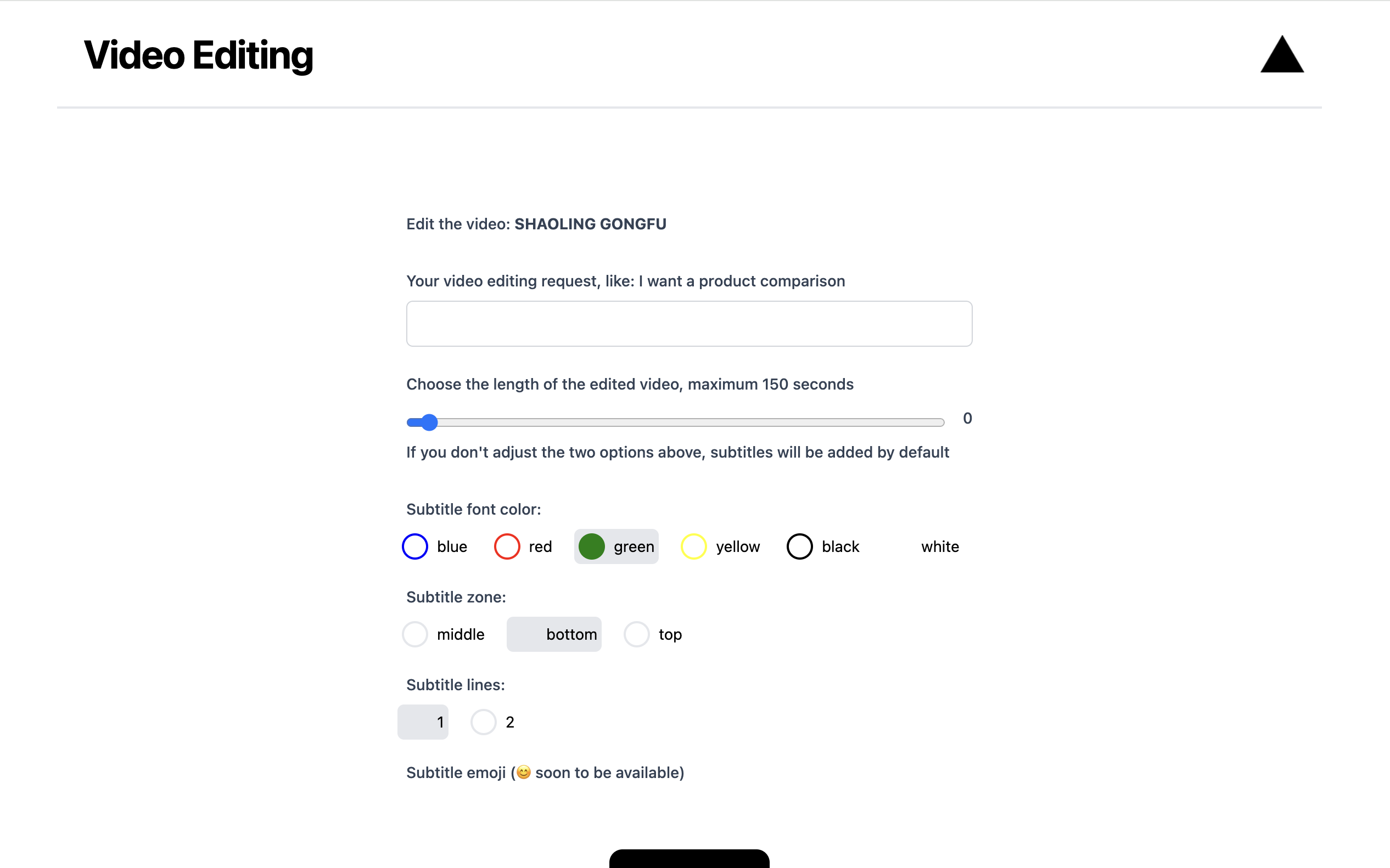Click the black submit button at bottom
The width and height of the screenshot is (1390, 868).
click(688, 859)
